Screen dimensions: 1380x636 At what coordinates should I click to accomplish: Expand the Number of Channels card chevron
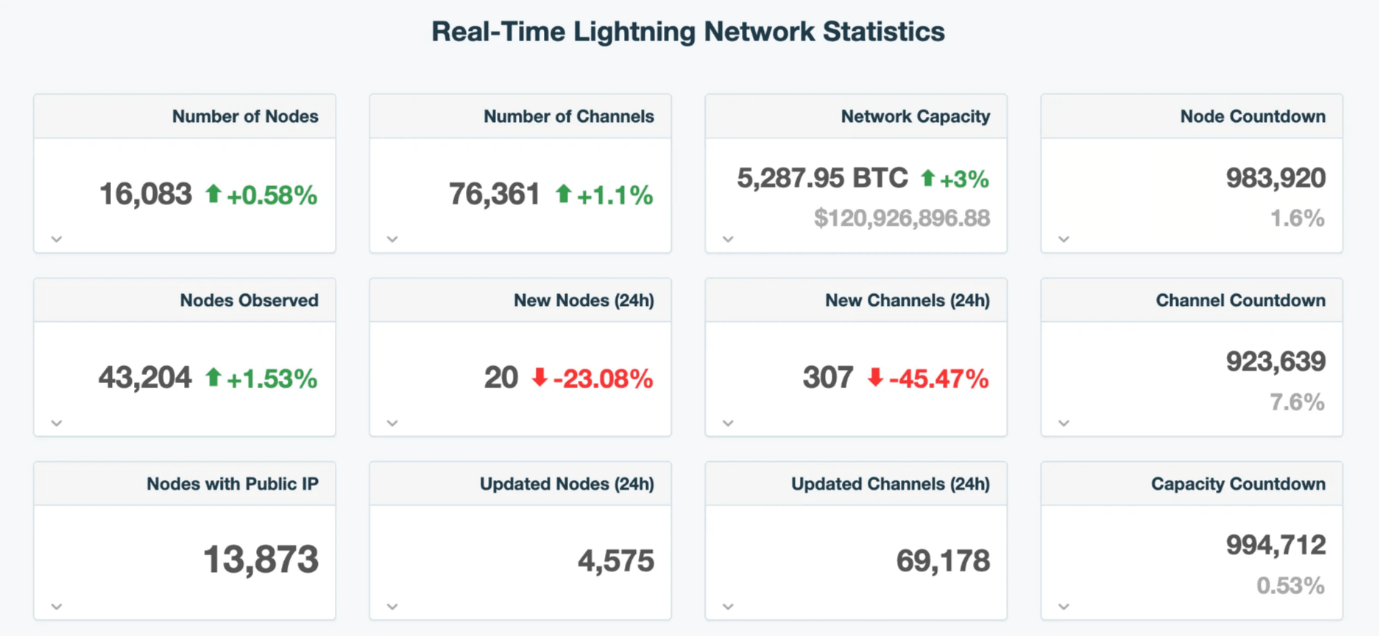(x=393, y=239)
